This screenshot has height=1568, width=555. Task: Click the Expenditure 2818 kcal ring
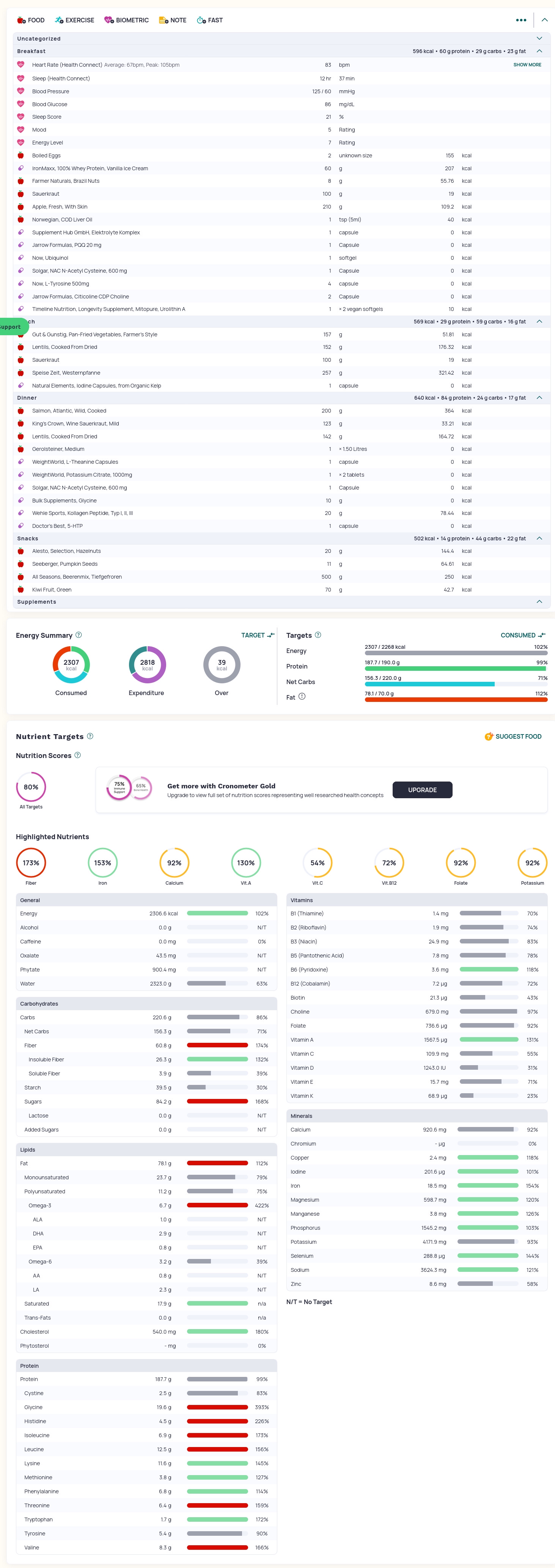coord(148,665)
